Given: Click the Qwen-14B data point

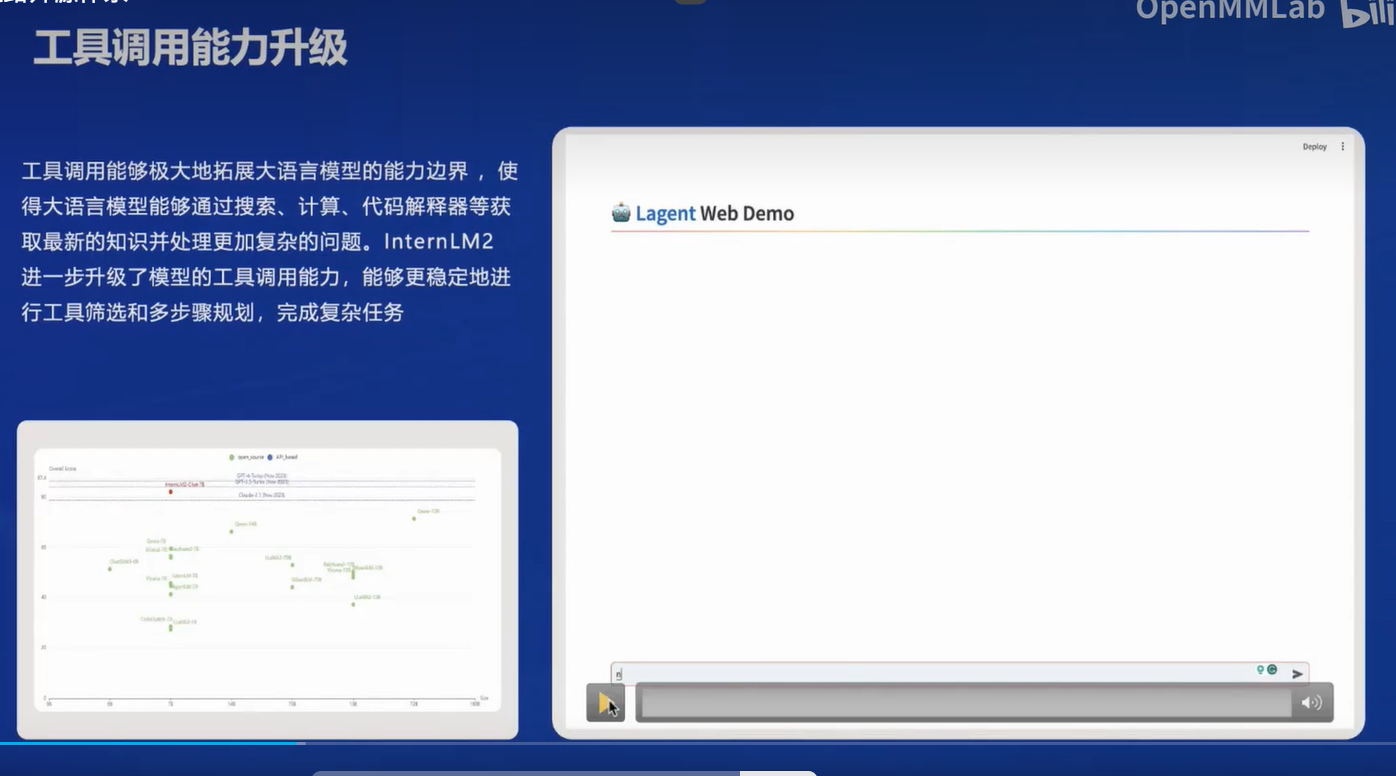Looking at the screenshot, I should 231,531.
